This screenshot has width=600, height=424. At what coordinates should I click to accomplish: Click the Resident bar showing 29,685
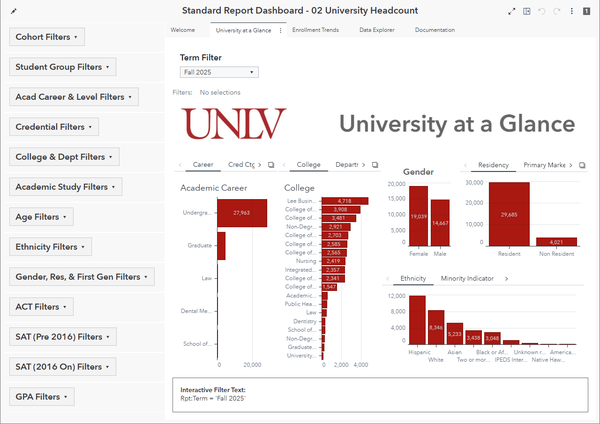(x=509, y=214)
